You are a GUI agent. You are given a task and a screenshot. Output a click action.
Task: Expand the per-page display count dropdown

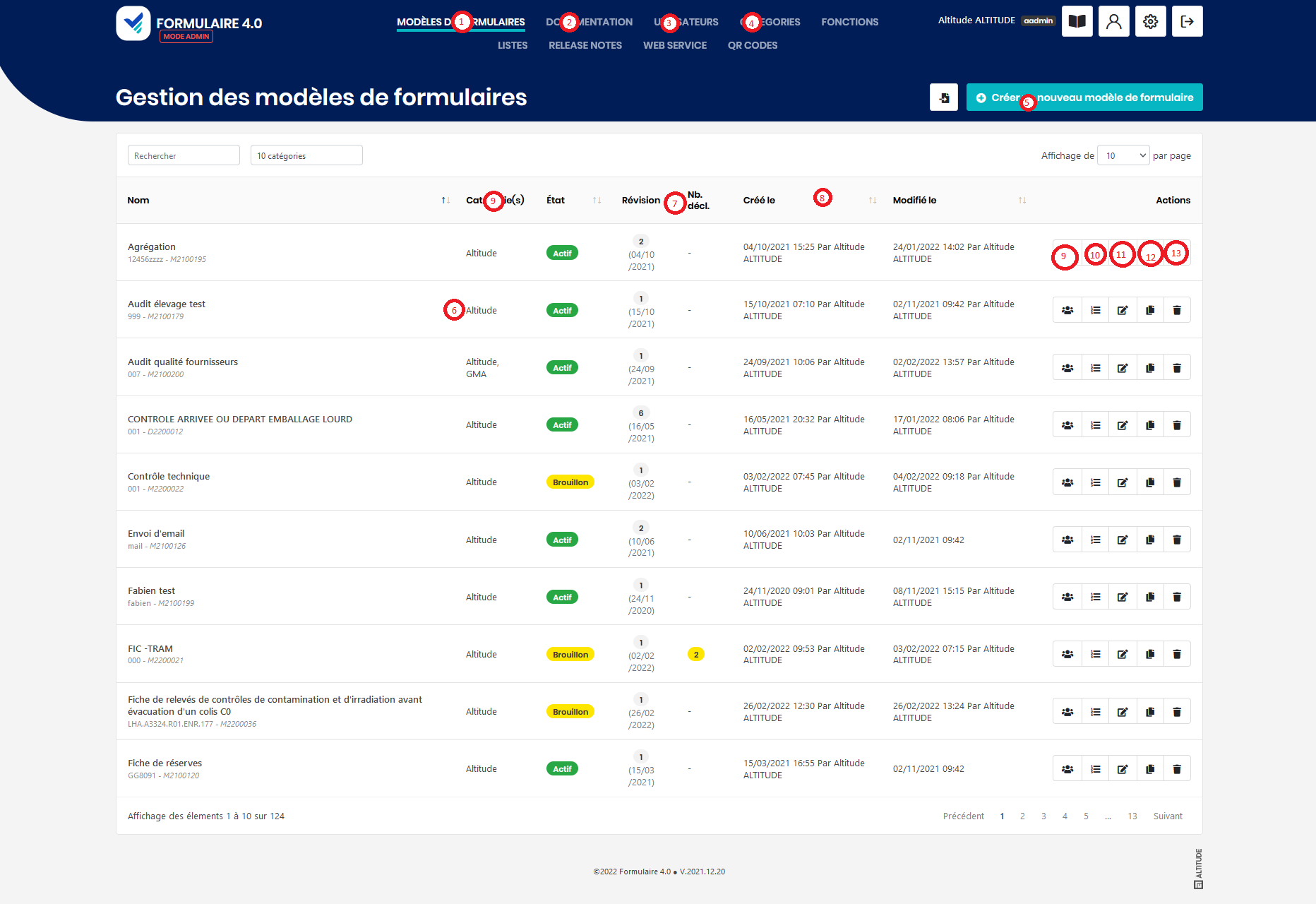1123,155
